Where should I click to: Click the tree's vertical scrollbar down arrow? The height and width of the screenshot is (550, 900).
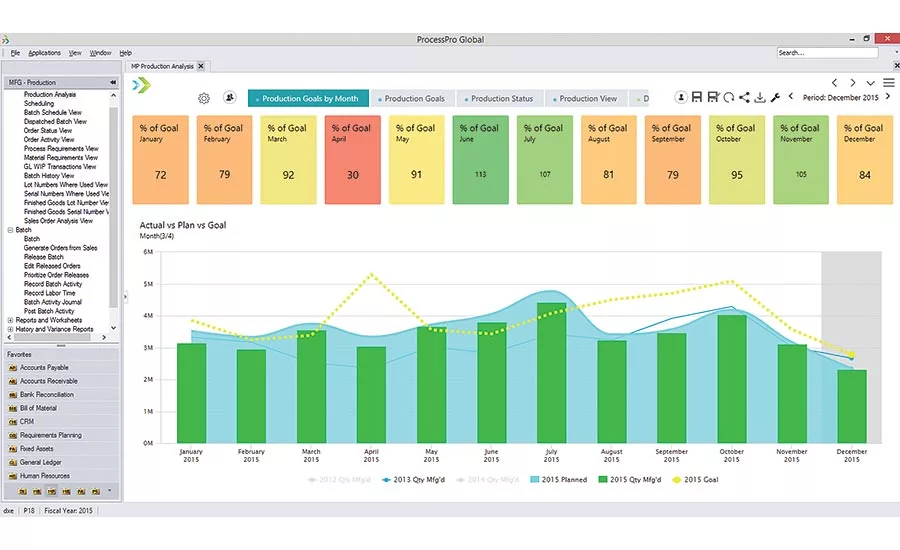coord(113,328)
